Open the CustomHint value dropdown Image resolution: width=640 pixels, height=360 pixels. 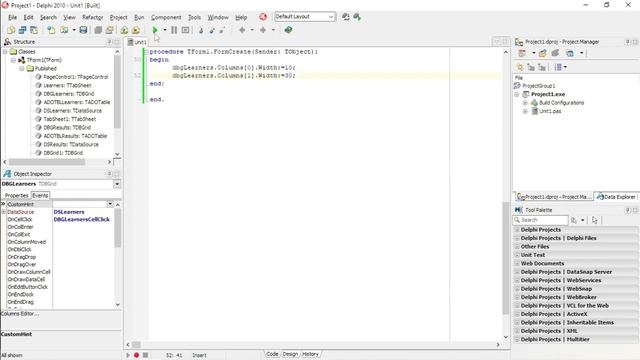(110, 204)
